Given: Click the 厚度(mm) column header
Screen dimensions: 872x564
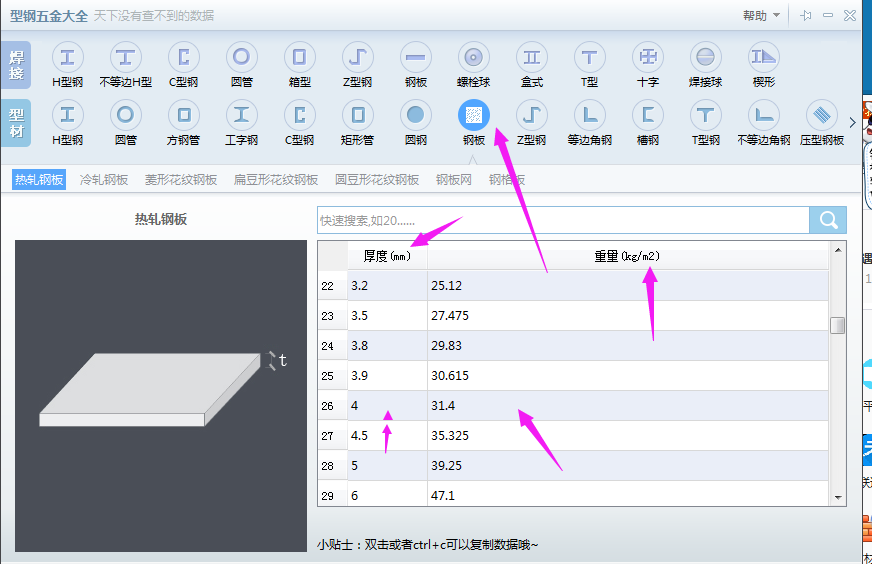Looking at the screenshot, I should pyautogui.click(x=388, y=256).
